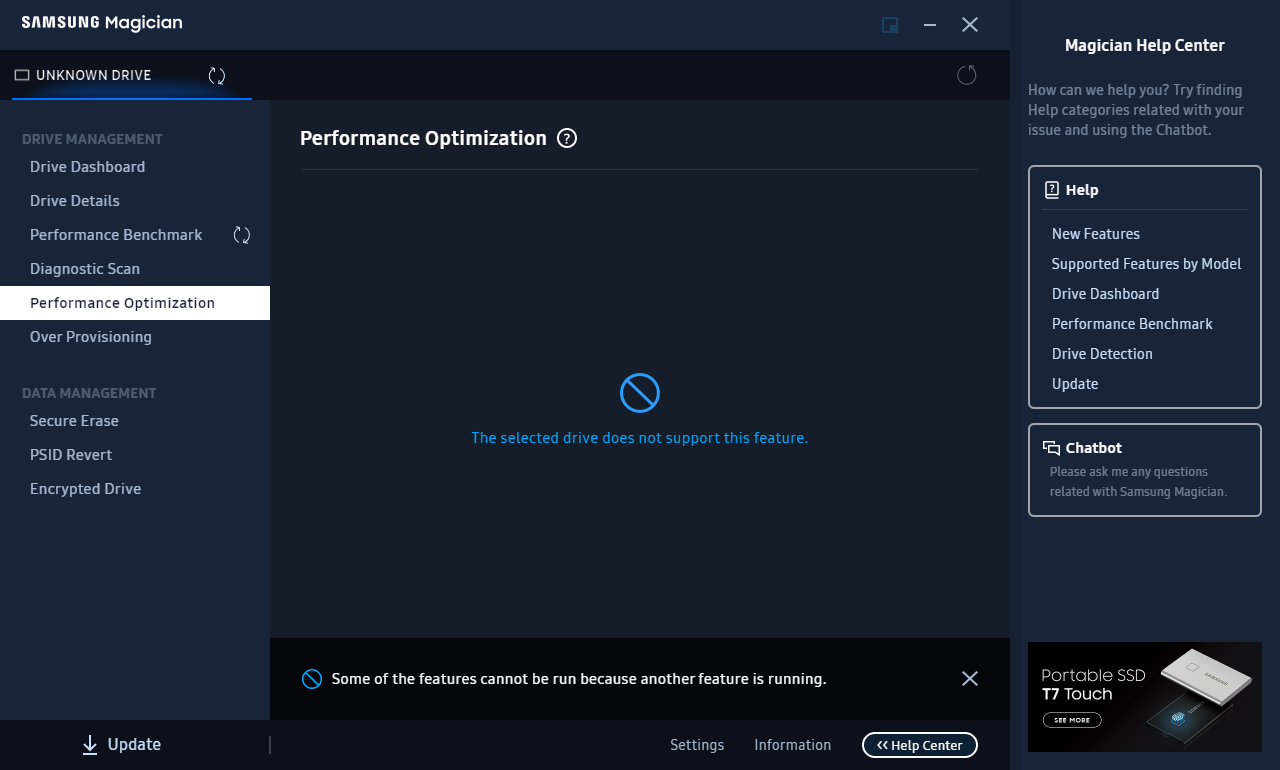This screenshot has width=1280, height=770.
Task: Open Secure Erase under Data Management
Action: tap(74, 421)
